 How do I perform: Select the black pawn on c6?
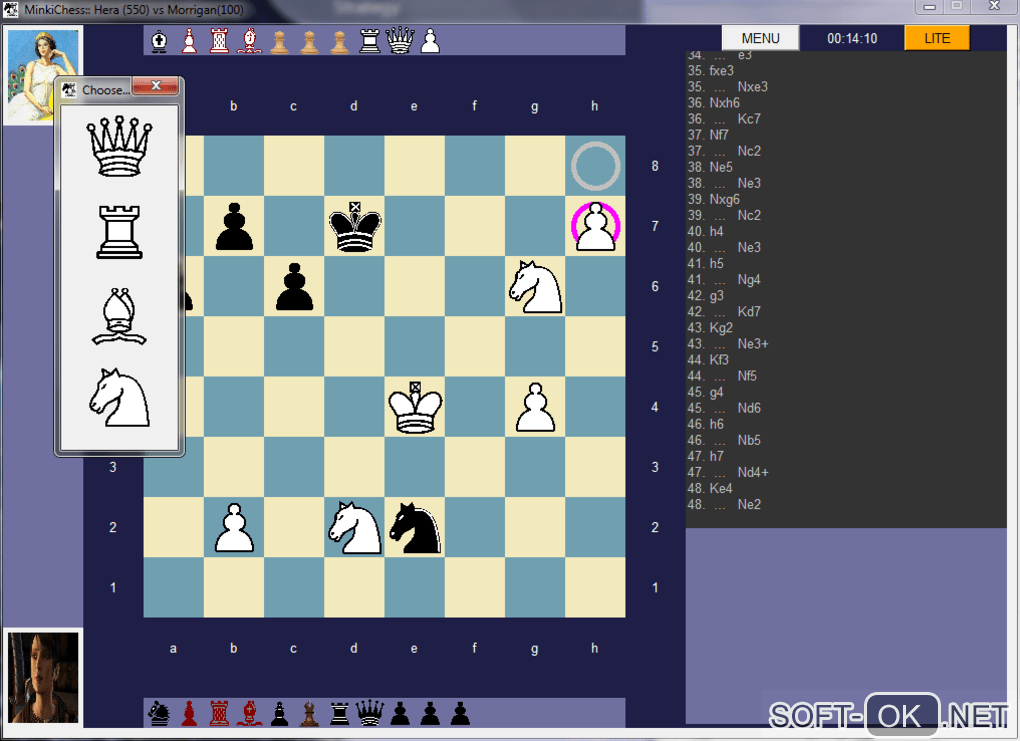point(294,286)
